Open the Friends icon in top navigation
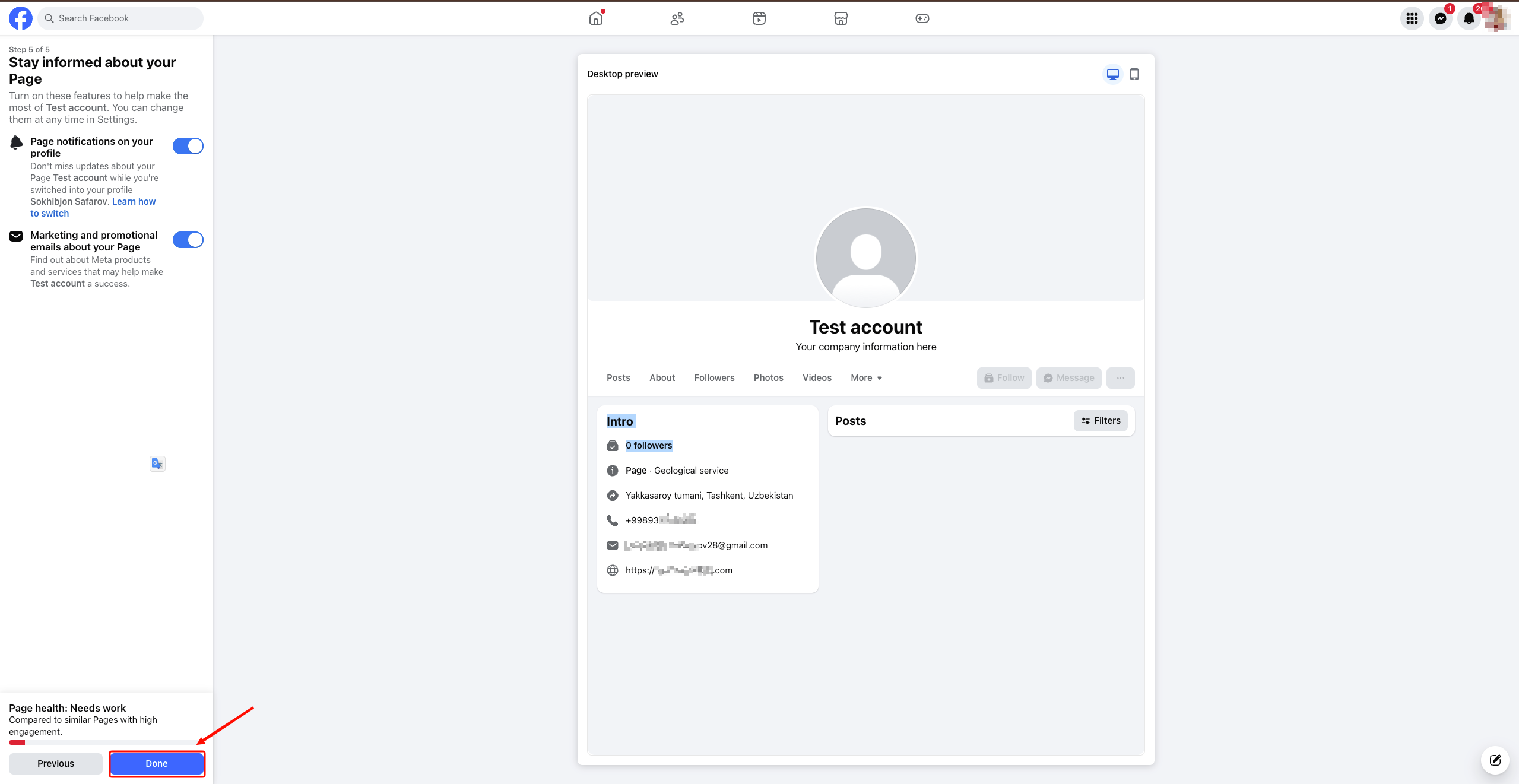 pos(677,18)
